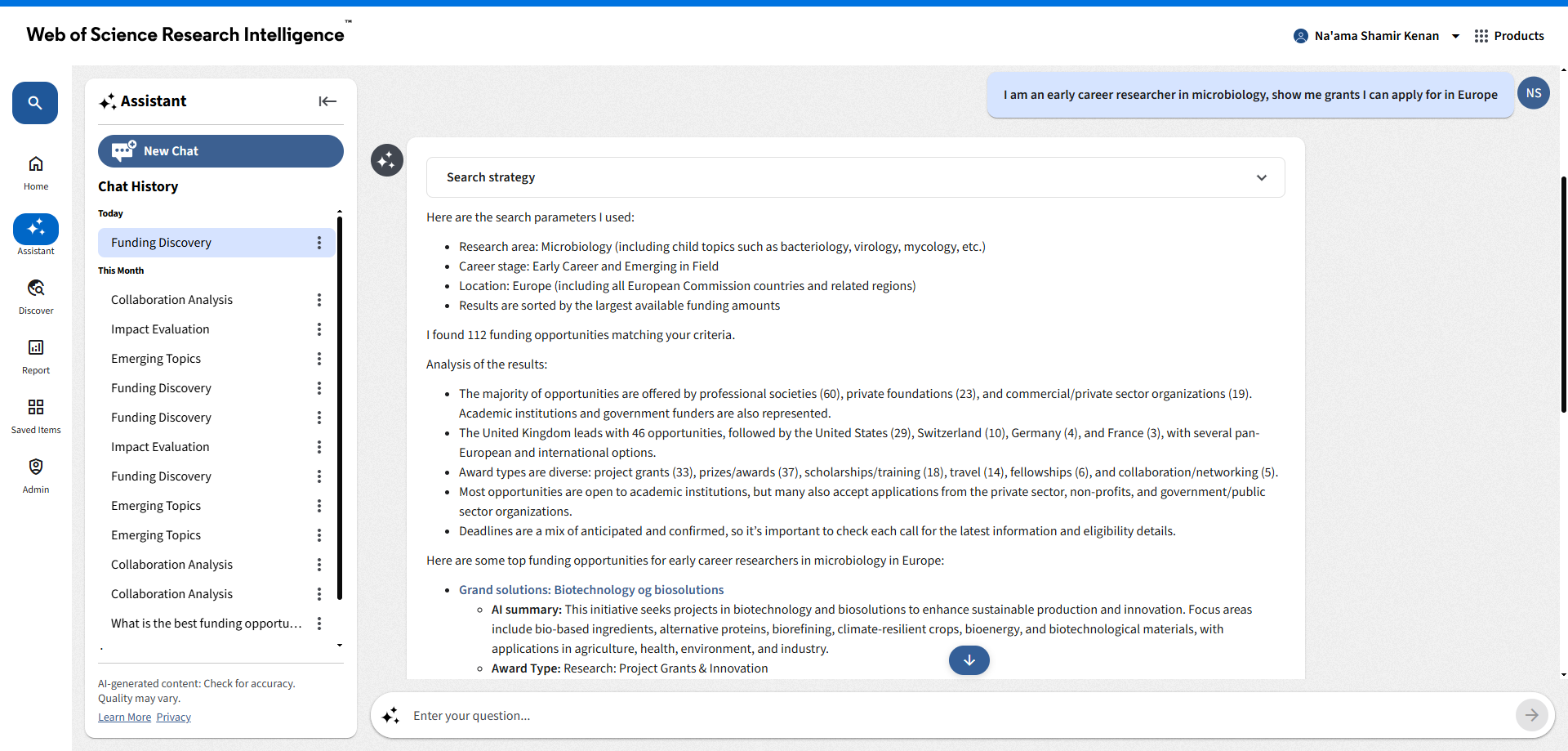This screenshot has width=1568, height=751.
Task: Open the Report sidebar item
Action: pyautogui.click(x=36, y=357)
